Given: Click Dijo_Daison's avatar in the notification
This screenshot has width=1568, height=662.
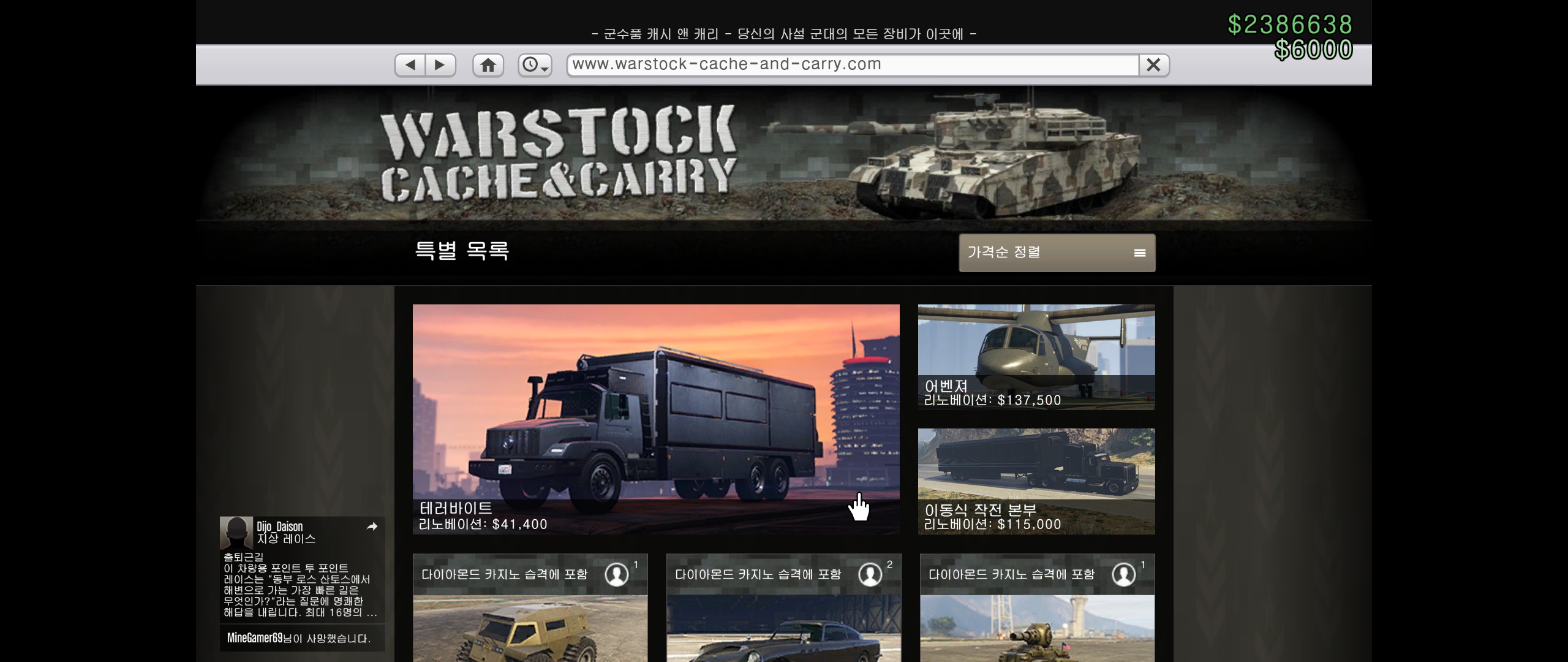Looking at the screenshot, I should click(236, 533).
